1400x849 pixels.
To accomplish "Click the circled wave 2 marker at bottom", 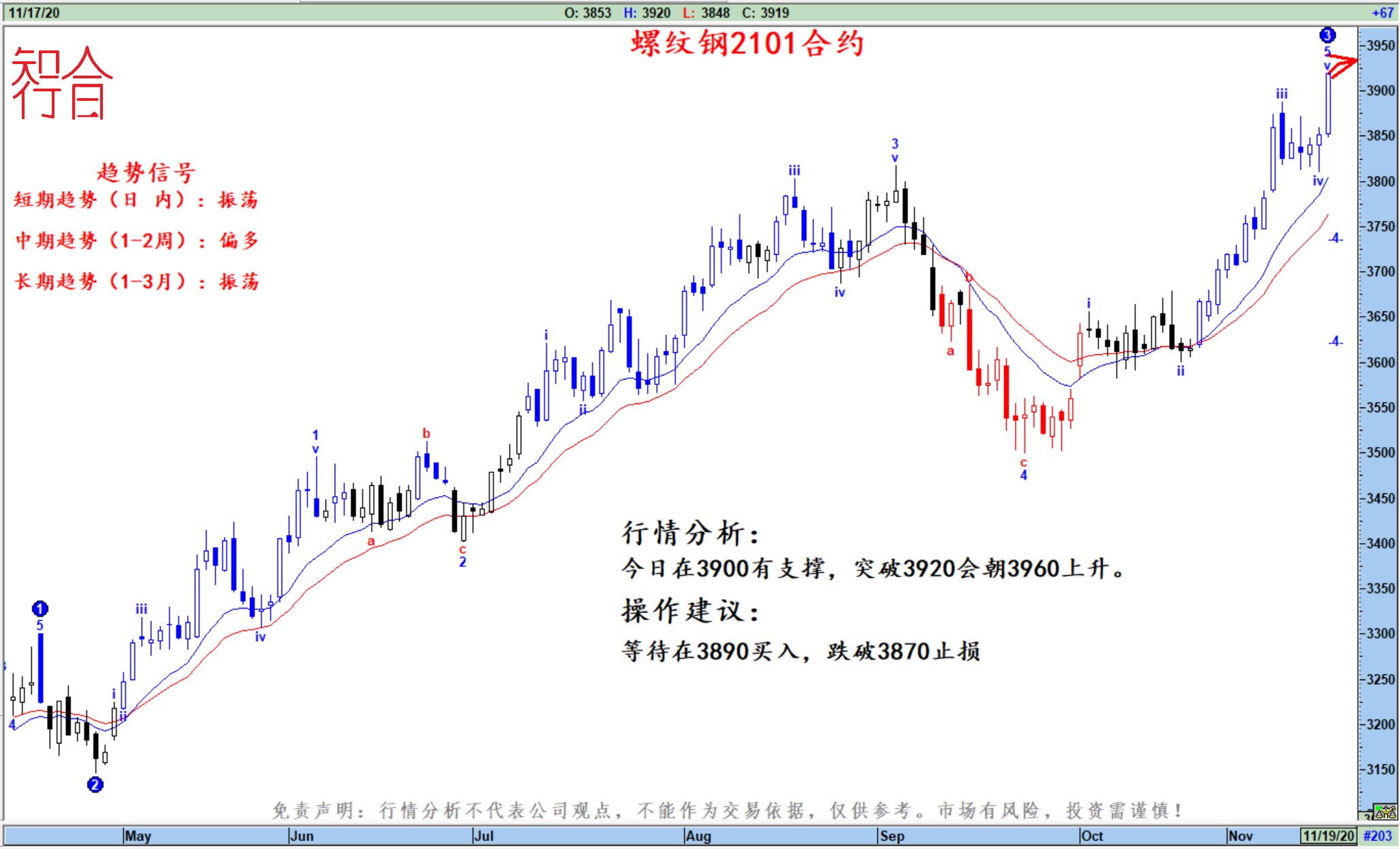I will coord(95,785).
